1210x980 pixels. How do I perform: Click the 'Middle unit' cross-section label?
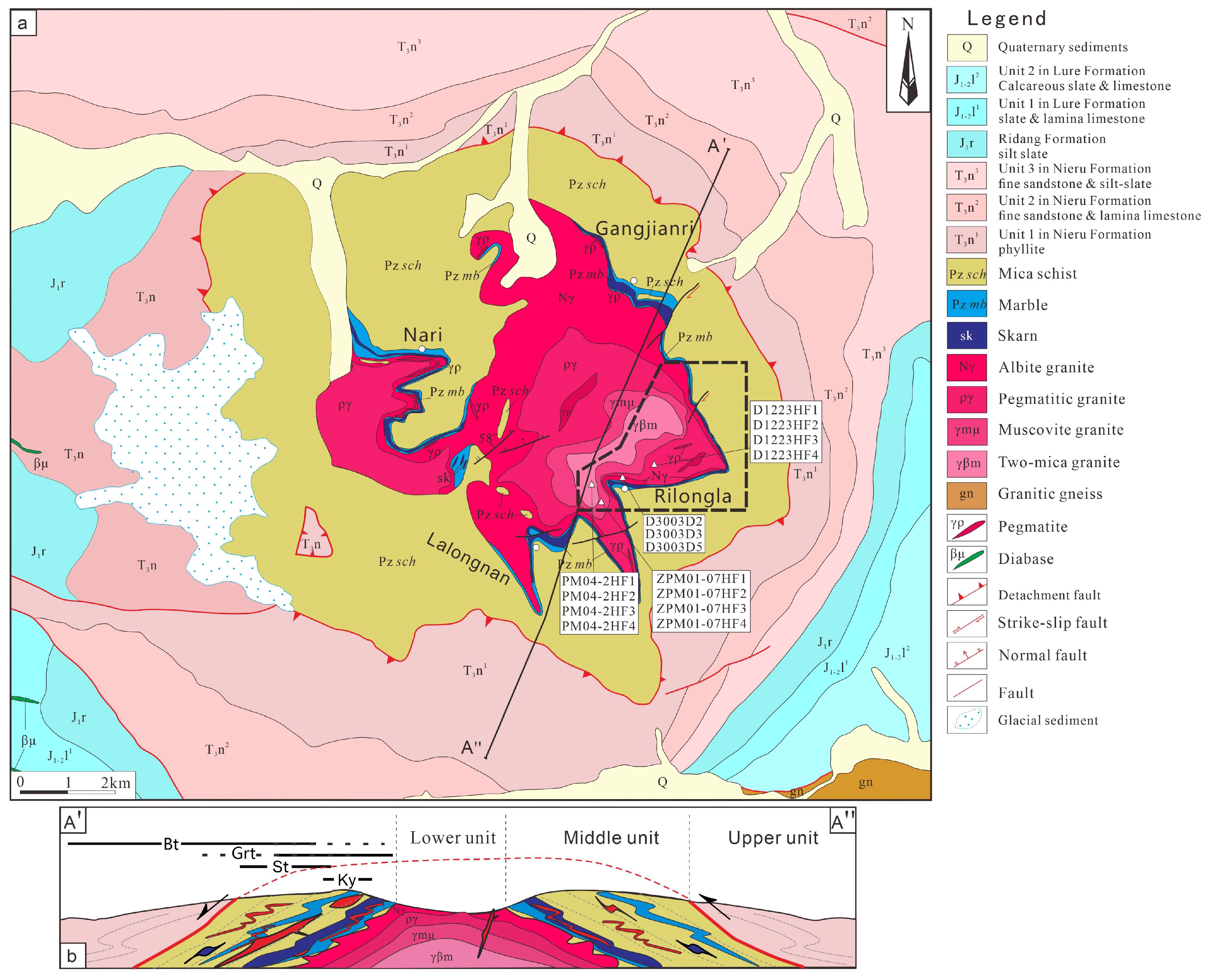(x=611, y=838)
